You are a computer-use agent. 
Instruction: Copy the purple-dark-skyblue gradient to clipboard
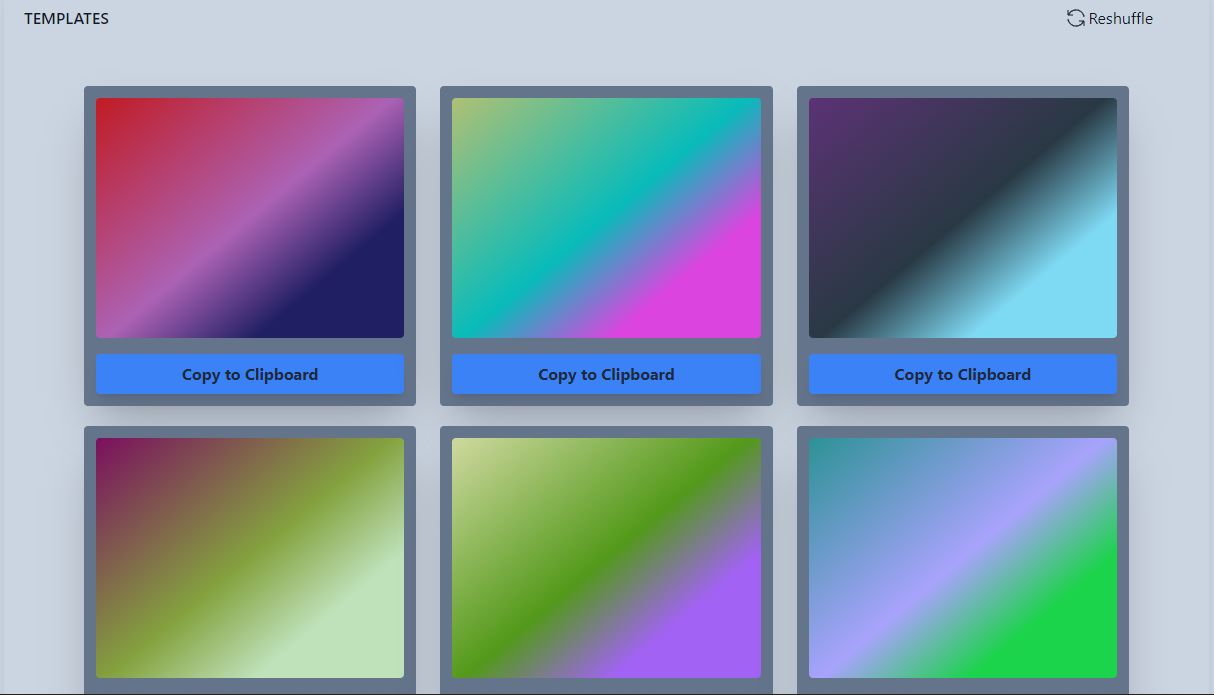tap(963, 374)
